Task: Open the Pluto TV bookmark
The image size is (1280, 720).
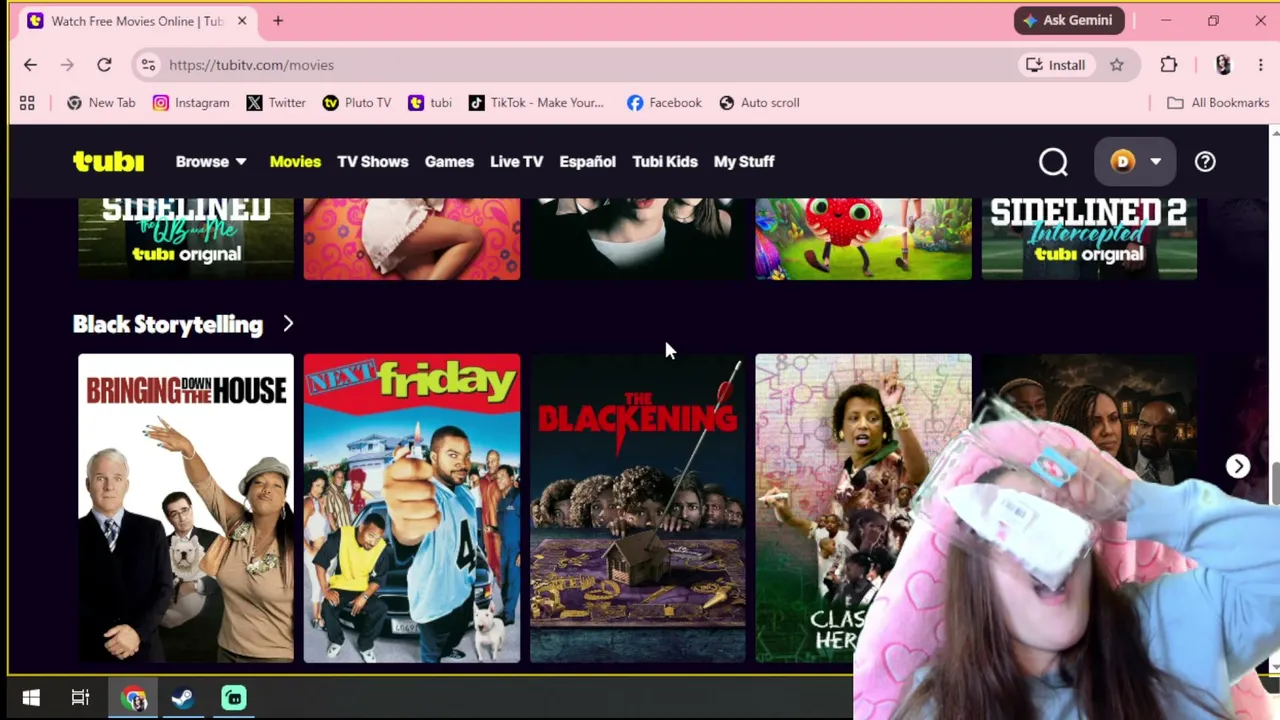Action: [x=357, y=103]
